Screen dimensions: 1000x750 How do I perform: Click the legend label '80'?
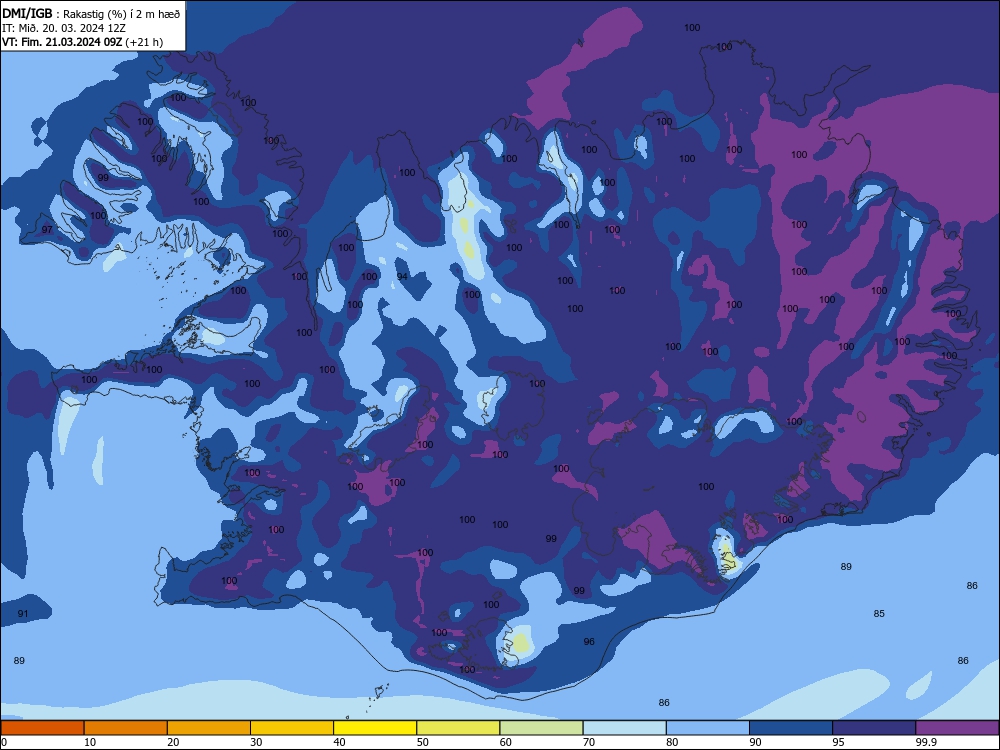pyautogui.click(x=672, y=742)
